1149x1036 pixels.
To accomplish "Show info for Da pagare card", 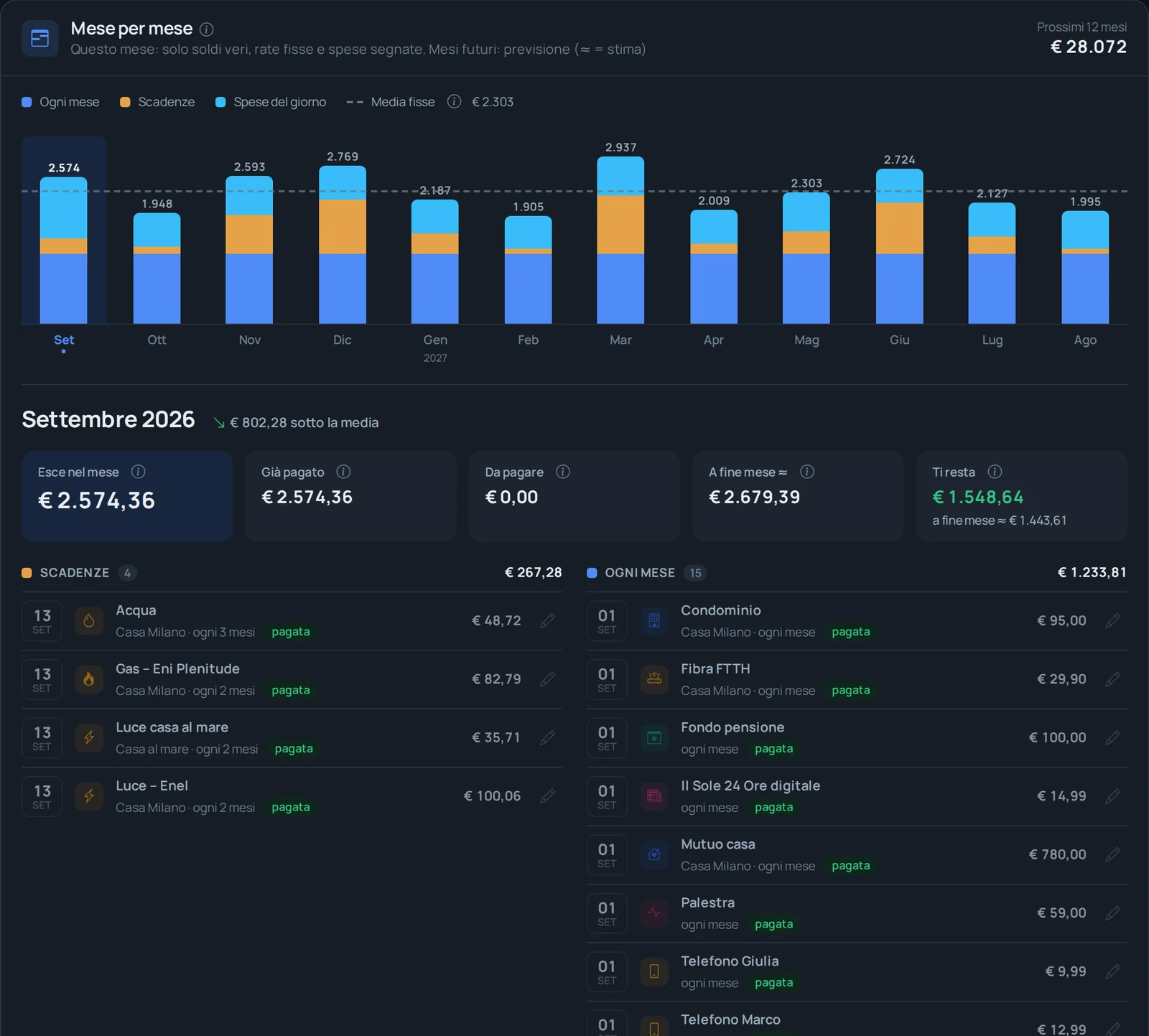I will point(563,472).
